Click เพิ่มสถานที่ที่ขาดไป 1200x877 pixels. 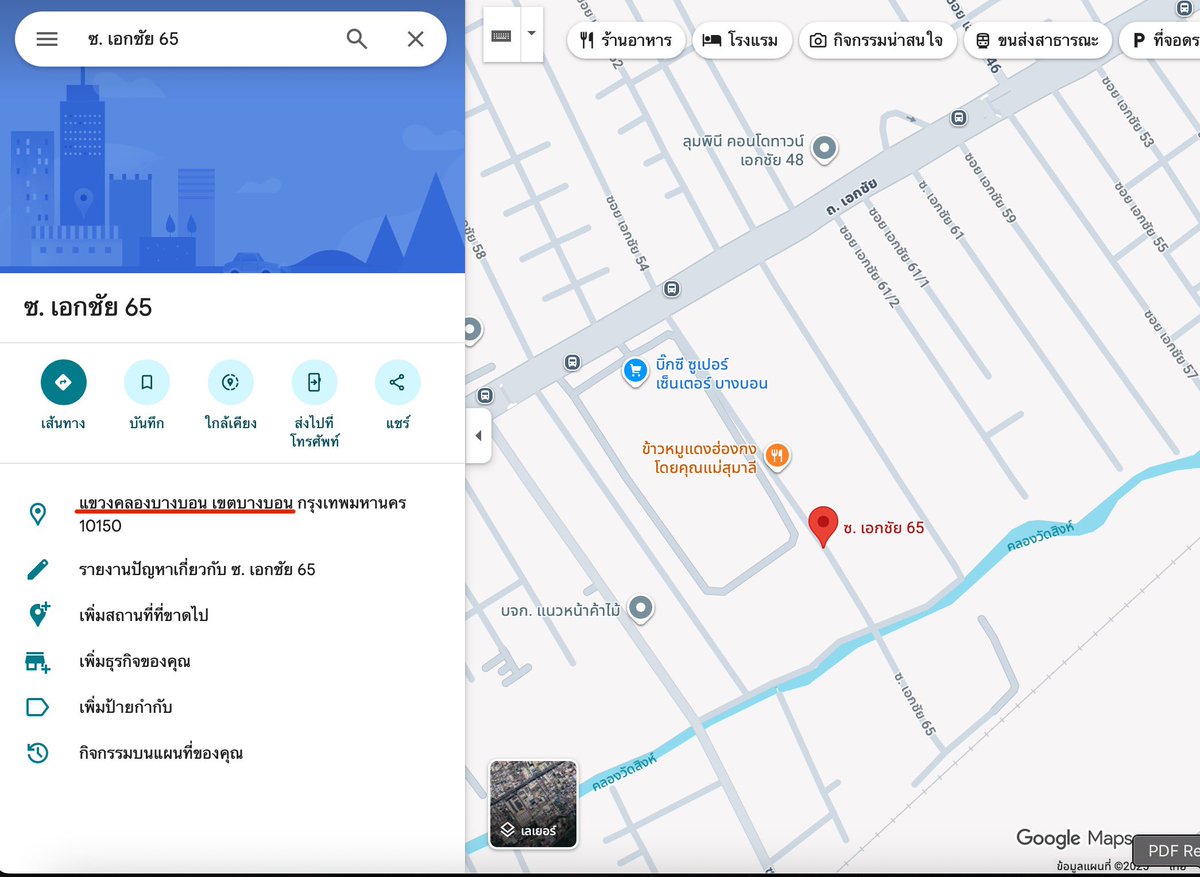tap(143, 615)
